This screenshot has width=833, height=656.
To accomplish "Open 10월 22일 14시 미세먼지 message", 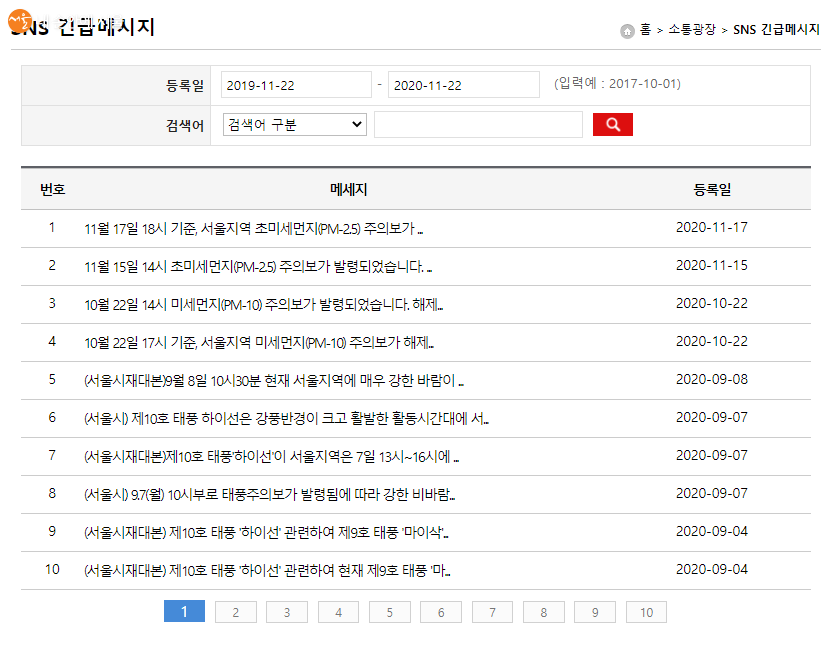I will point(264,304).
